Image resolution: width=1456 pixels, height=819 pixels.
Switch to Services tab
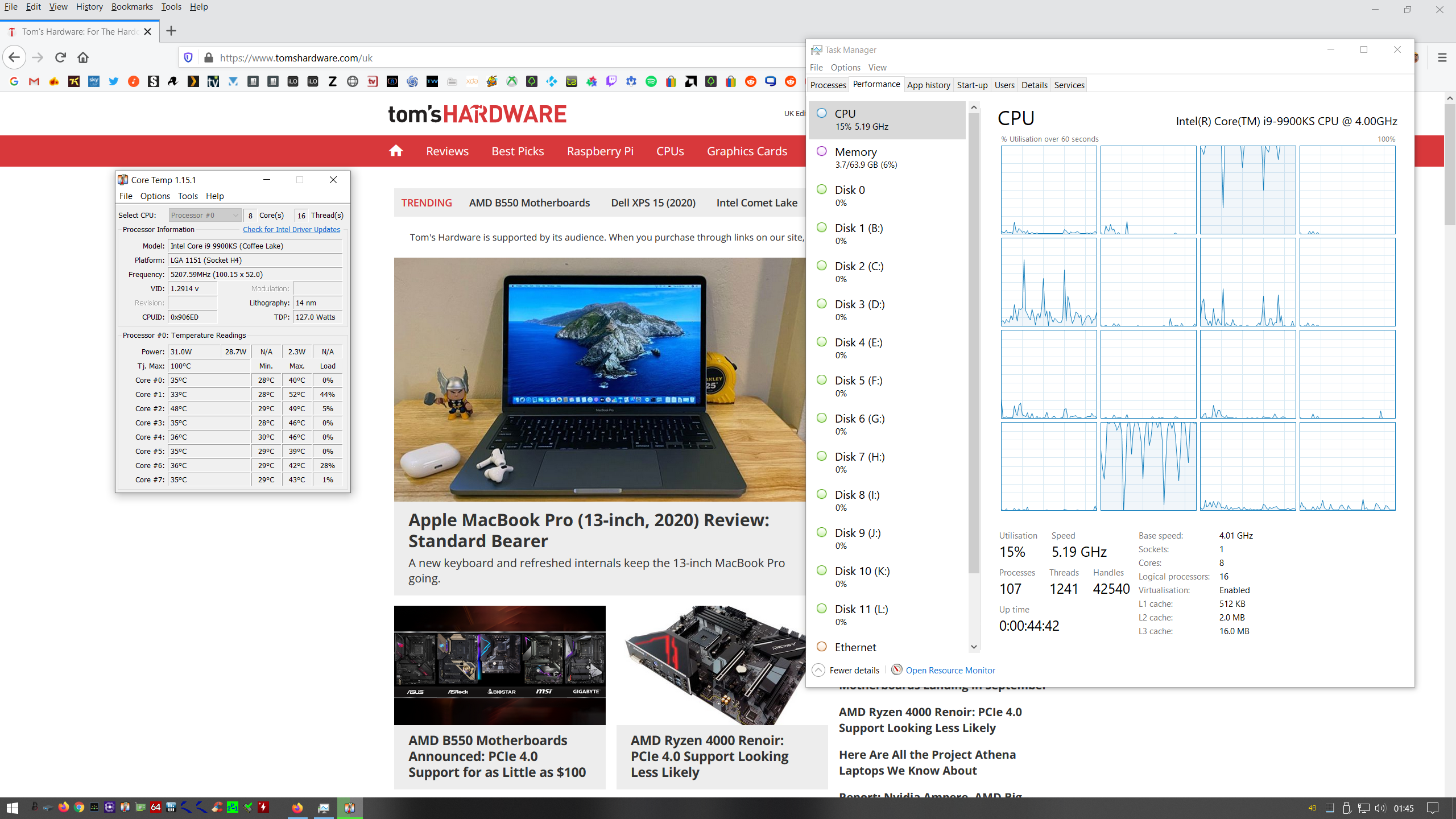tap(1069, 85)
